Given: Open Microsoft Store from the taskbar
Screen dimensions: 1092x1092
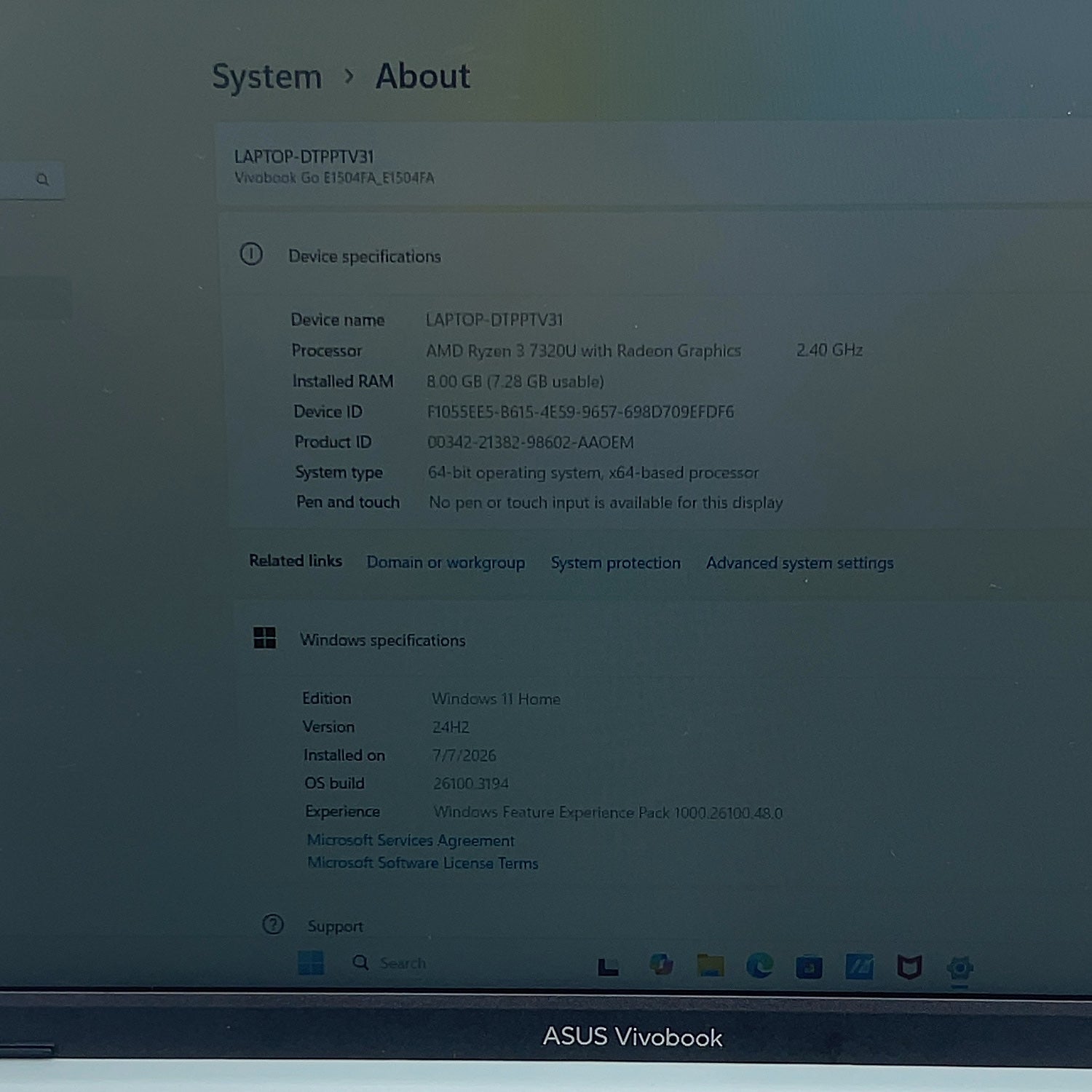Looking at the screenshot, I should (809, 967).
